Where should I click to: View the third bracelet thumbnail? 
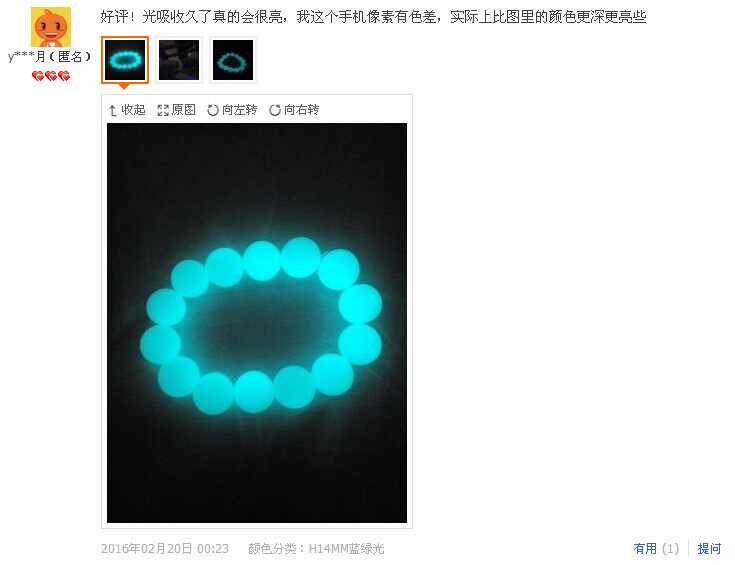coord(233,60)
